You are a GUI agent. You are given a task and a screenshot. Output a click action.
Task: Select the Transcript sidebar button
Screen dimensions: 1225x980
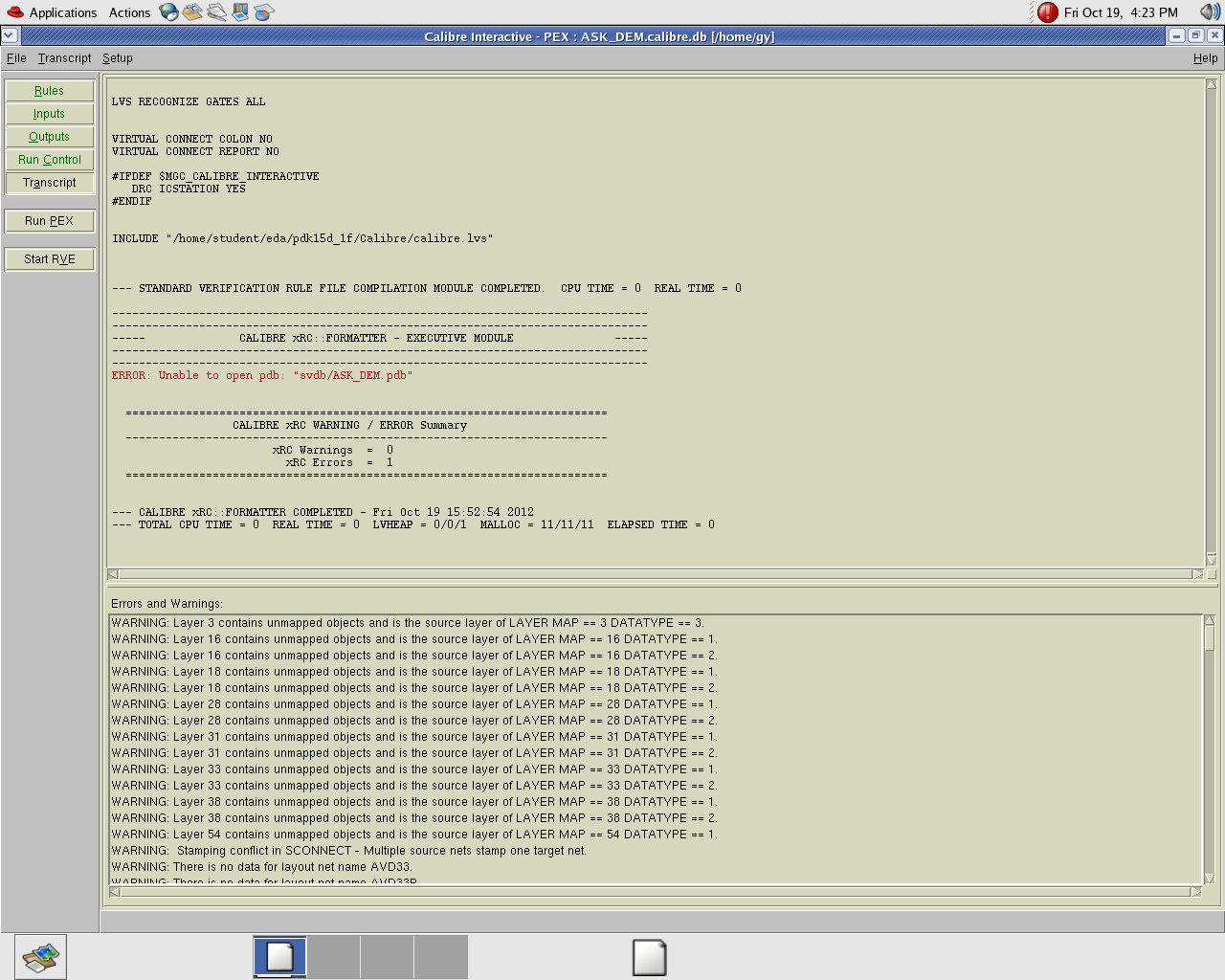[50, 183]
